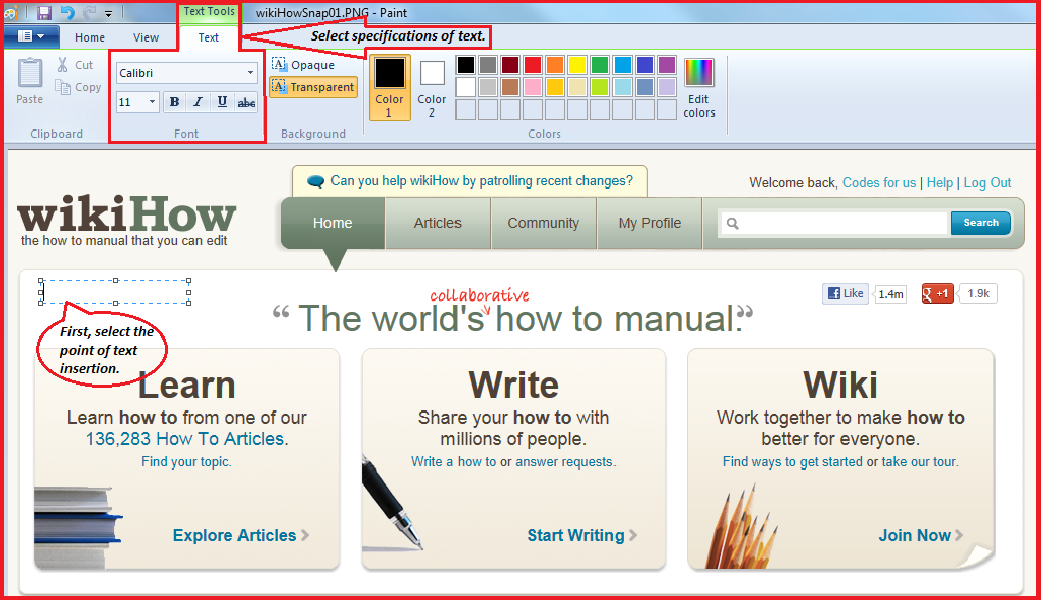Toggle Underline formatting
The width and height of the screenshot is (1041, 600).
point(222,102)
